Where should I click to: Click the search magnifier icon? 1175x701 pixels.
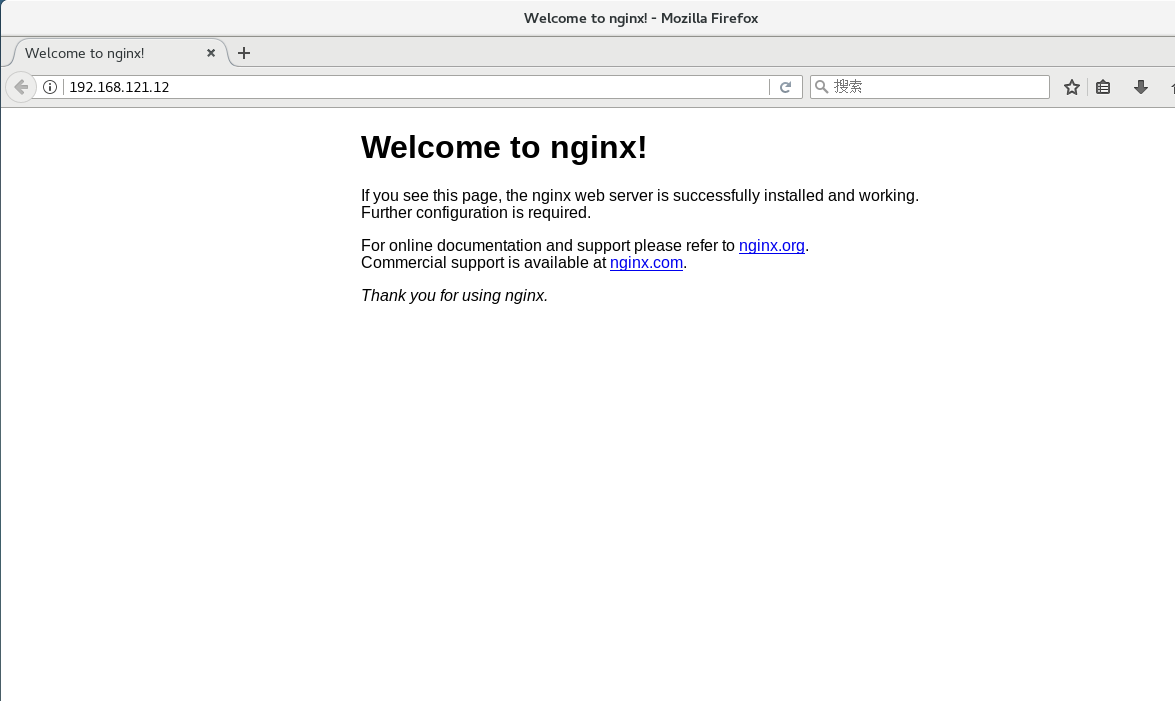coord(821,87)
